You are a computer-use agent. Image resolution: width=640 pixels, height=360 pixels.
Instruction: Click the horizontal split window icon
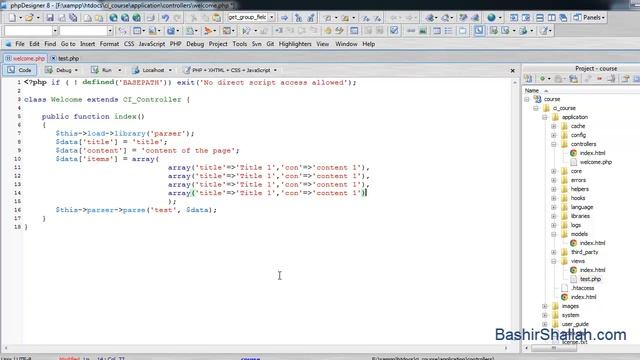click(x=540, y=18)
